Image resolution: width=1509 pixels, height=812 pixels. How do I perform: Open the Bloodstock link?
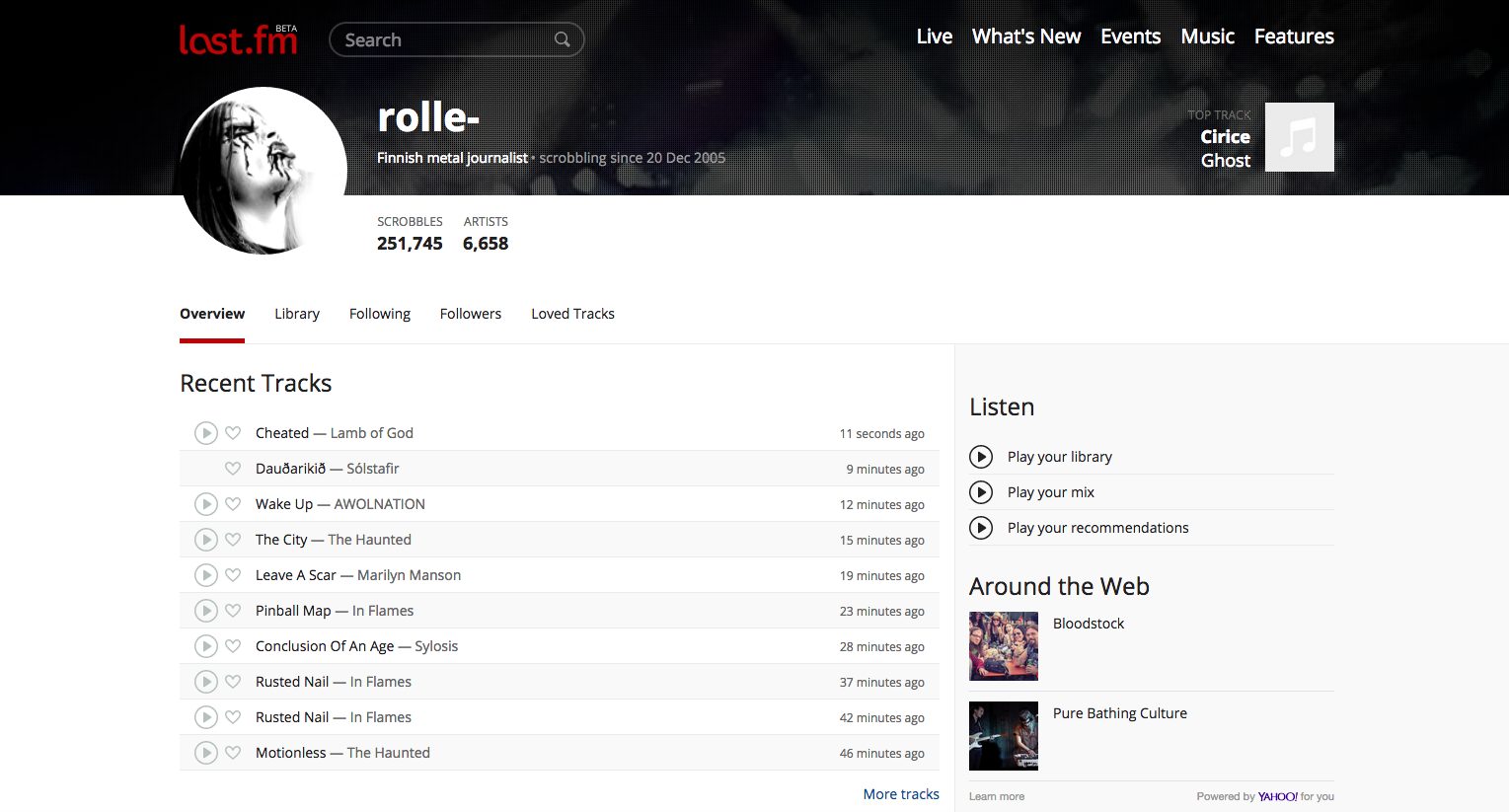(1089, 624)
